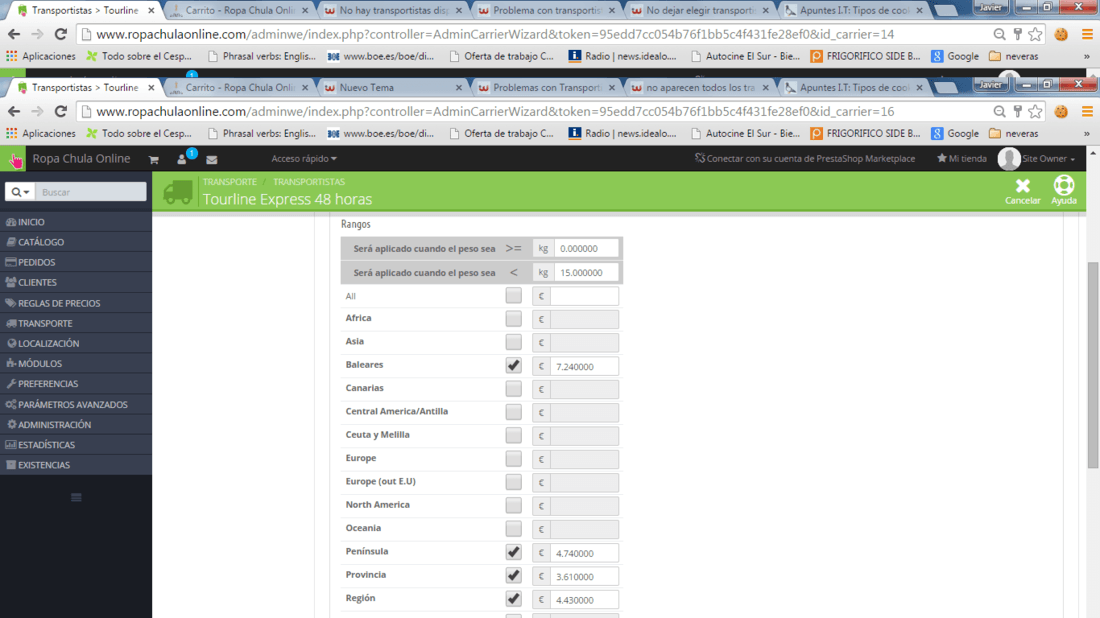The width and height of the screenshot is (1100, 618).
Task: Edit the lower weight limit 0.000000 field
Action: click(586, 248)
